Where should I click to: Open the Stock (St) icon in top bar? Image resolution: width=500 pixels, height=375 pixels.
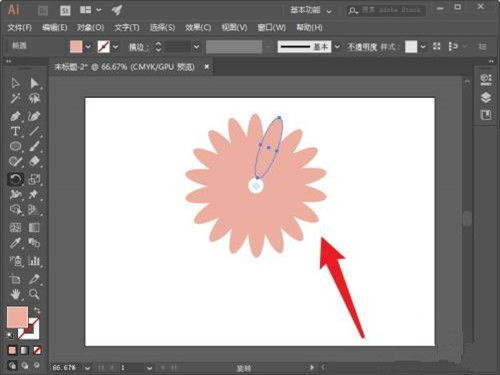65,11
